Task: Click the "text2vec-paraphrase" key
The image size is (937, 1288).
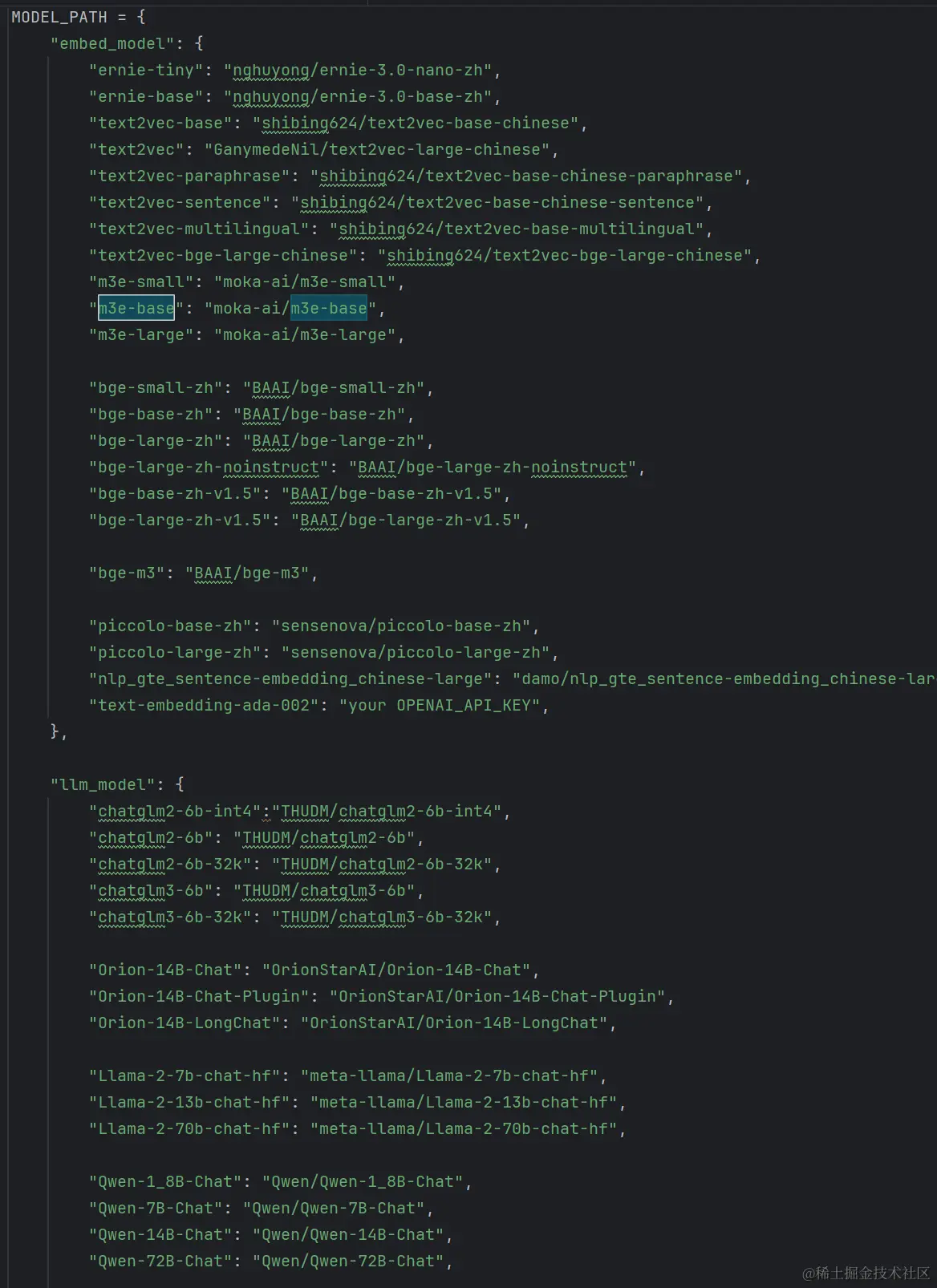Action: tap(189, 176)
